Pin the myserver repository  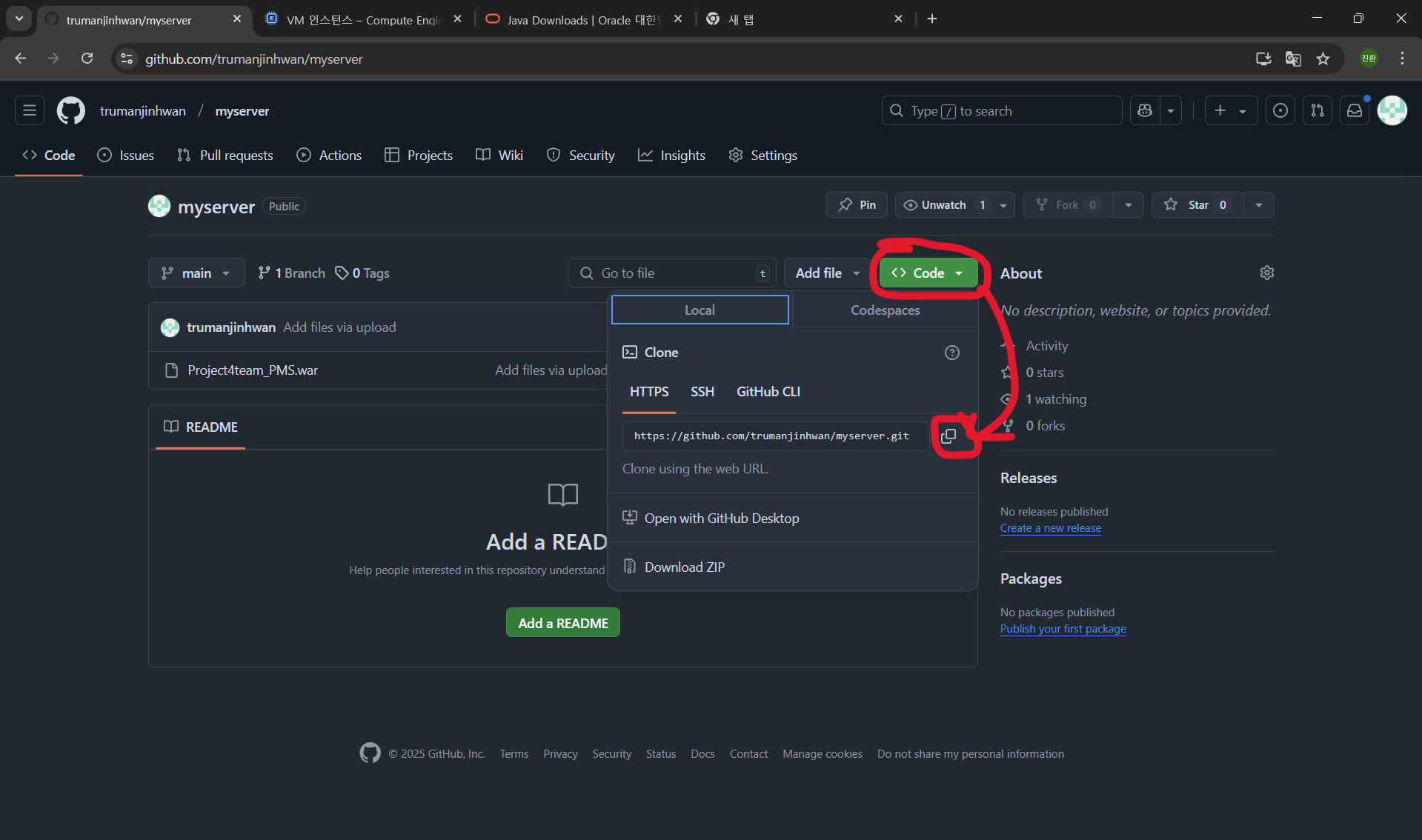coord(857,205)
